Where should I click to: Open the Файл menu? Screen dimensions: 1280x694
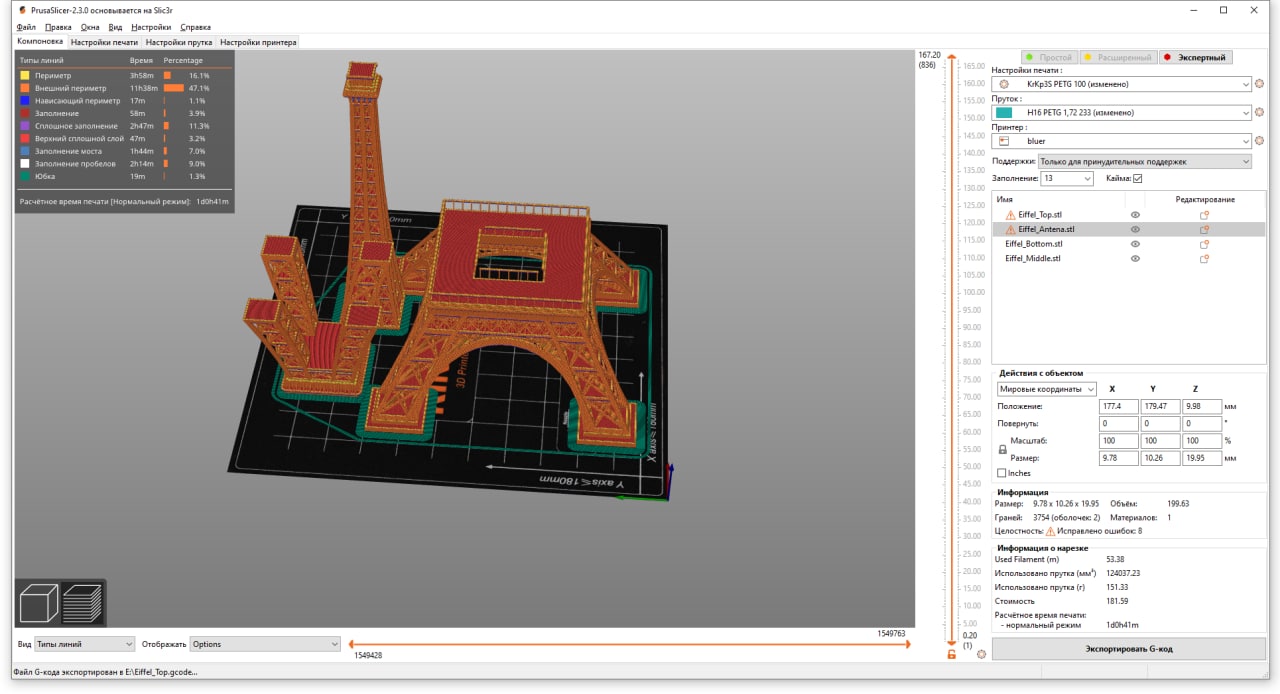coord(26,27)
